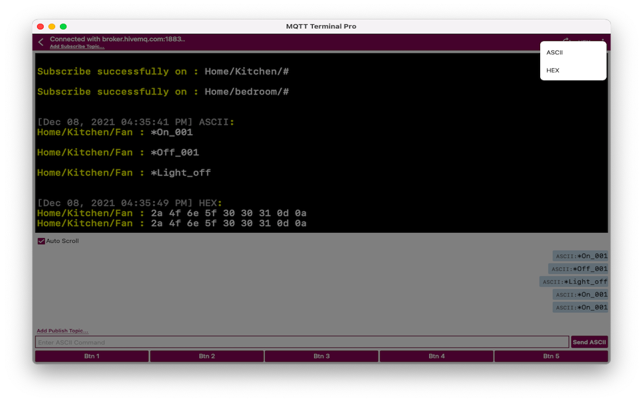Open the Add Subscribe Topic link
643x402 pixels.
click(x=77, y=46)
